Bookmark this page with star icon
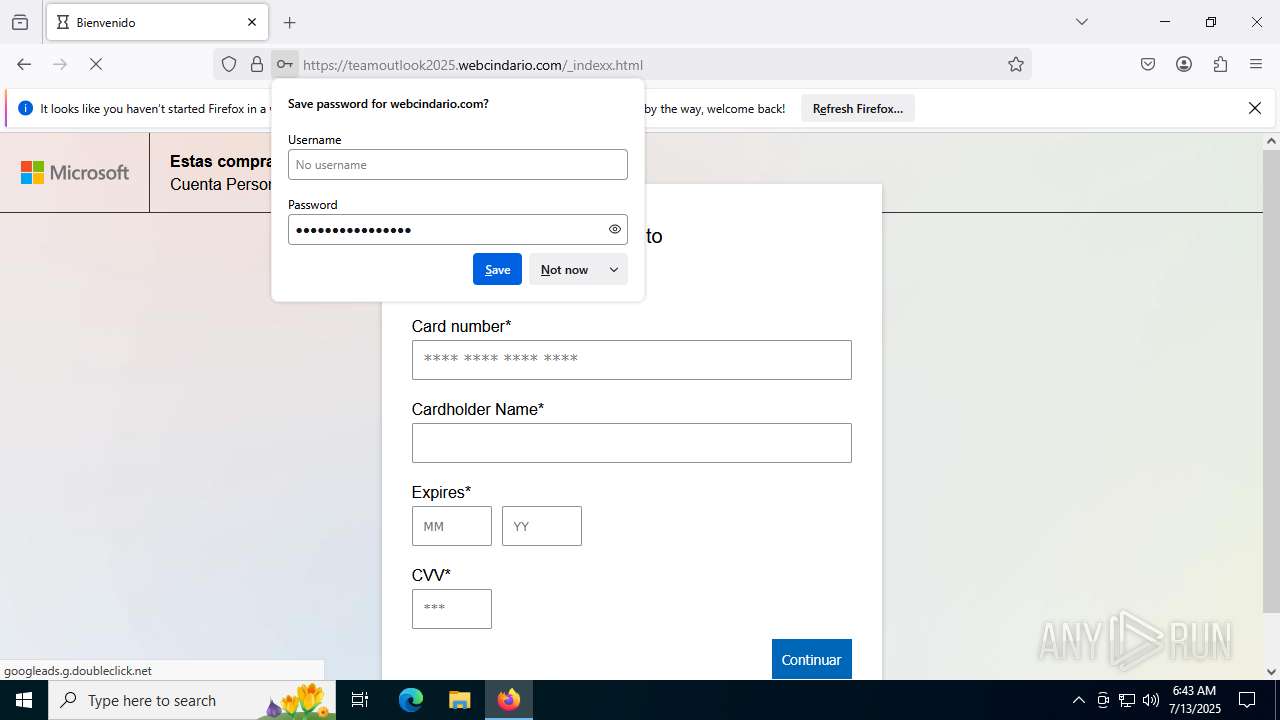This screenshot has height=720, width=1280. (1016, 65)
